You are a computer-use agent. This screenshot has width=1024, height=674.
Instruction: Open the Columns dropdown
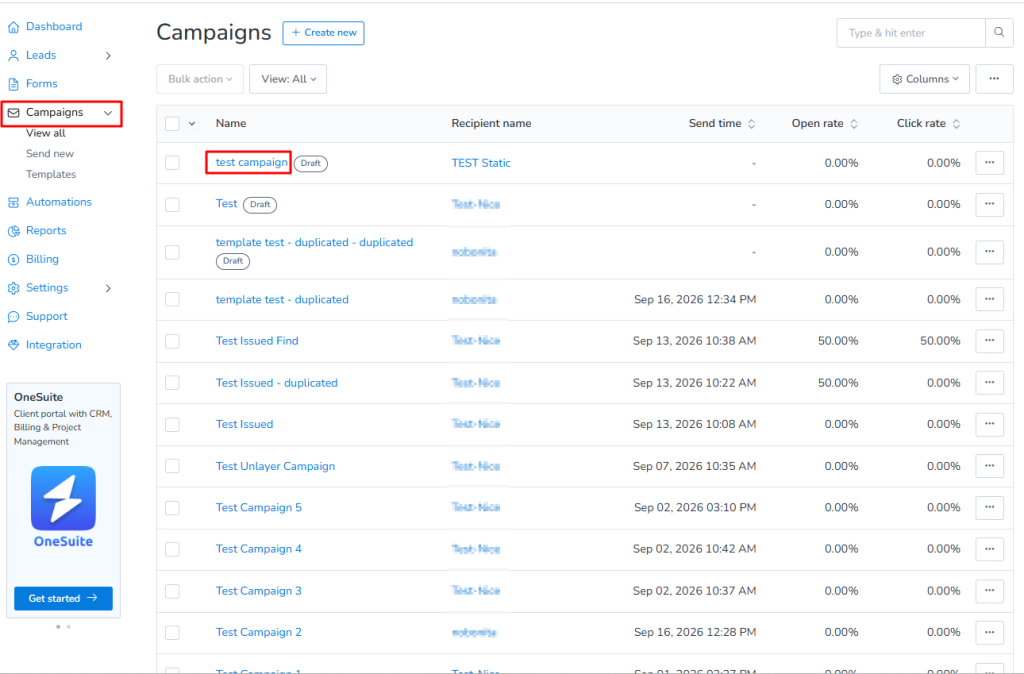pos(925,79)
